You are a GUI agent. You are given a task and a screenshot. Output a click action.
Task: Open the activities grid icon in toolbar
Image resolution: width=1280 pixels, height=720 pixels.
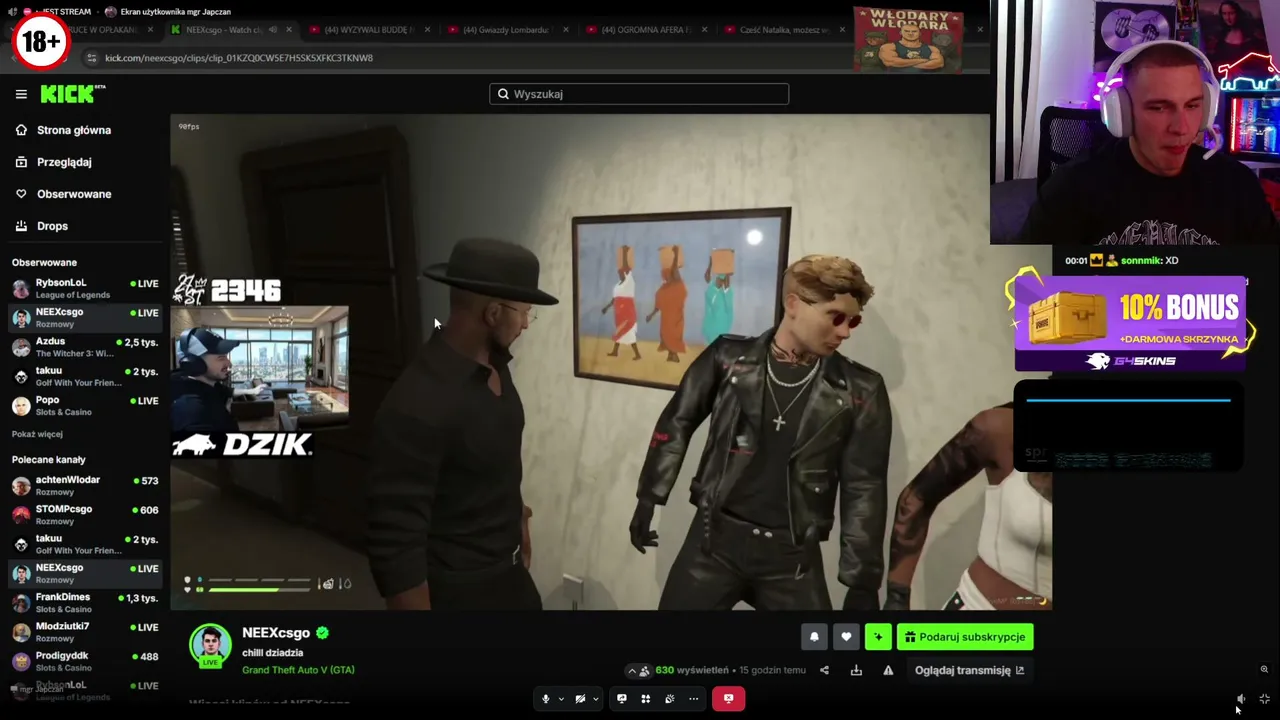click(x=646, y=699)
